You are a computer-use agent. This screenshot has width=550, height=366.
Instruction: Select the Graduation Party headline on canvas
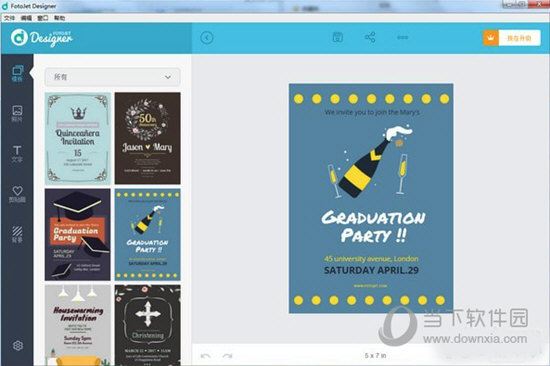tap(374, 227)
